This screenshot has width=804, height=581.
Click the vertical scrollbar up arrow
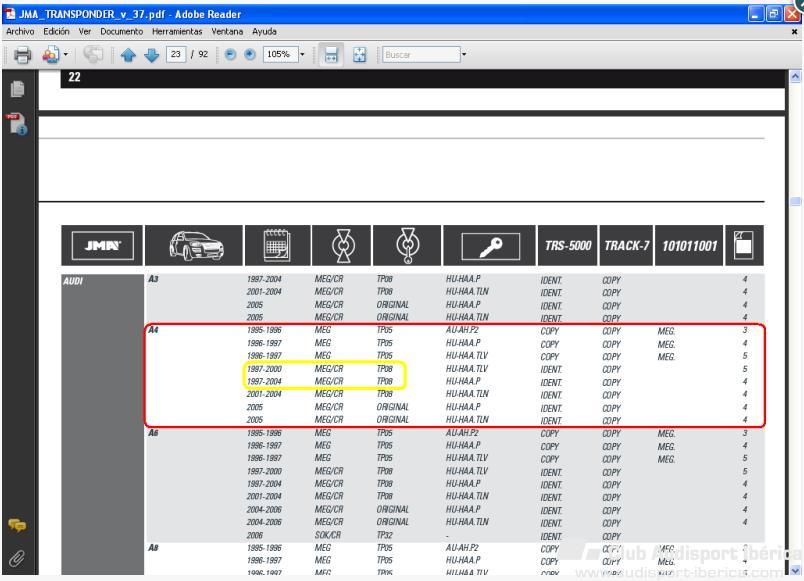pos(795,77)
